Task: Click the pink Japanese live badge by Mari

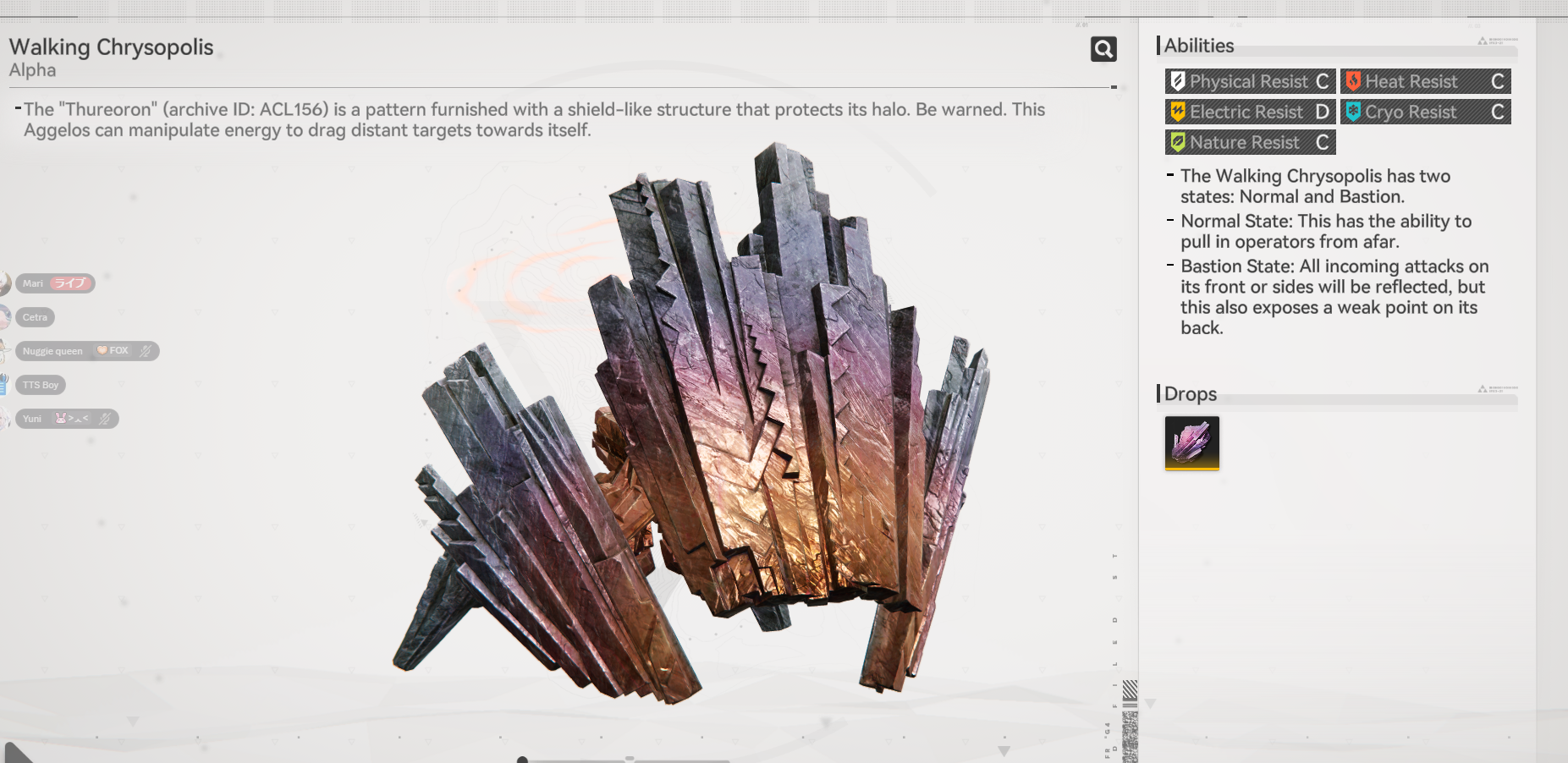Action: click(70, 283)
